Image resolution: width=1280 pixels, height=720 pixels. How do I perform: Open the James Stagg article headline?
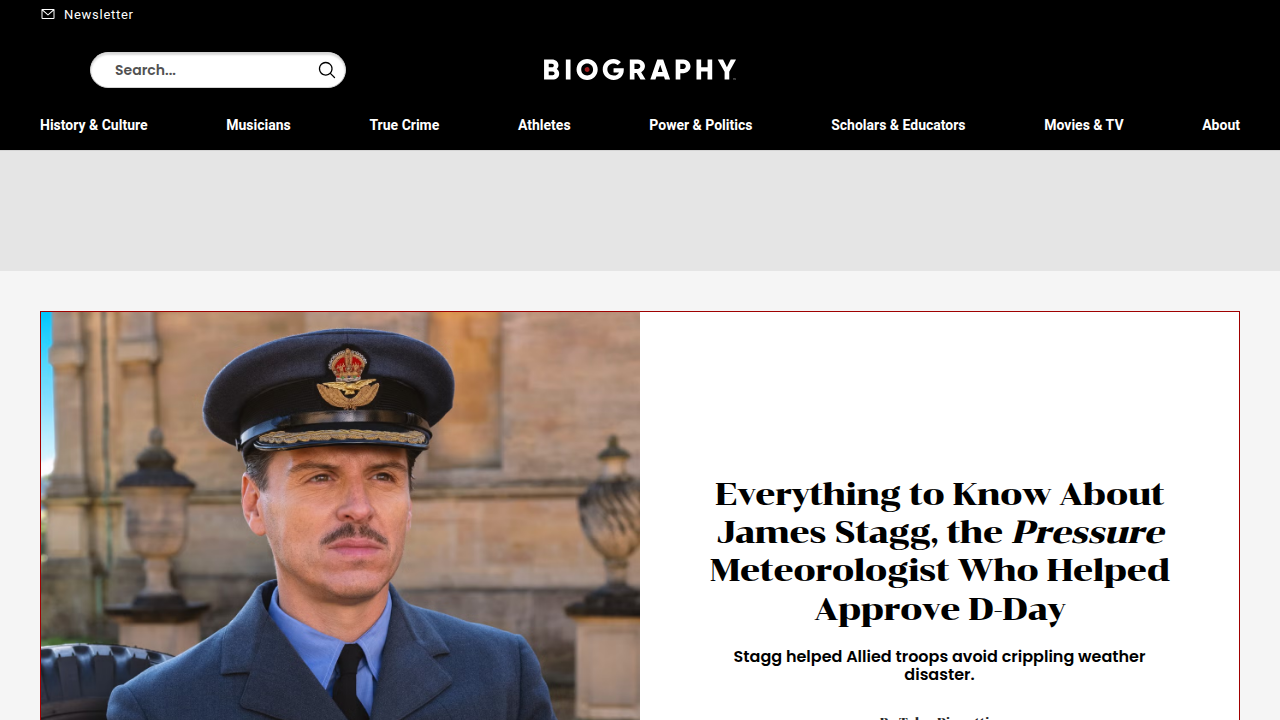coord(940,551)
